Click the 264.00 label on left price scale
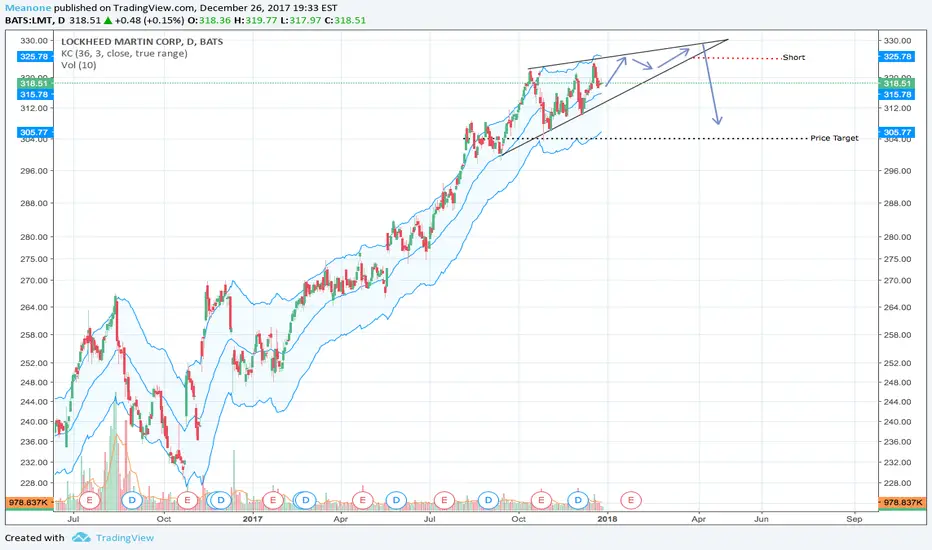 tap(34, 307)
